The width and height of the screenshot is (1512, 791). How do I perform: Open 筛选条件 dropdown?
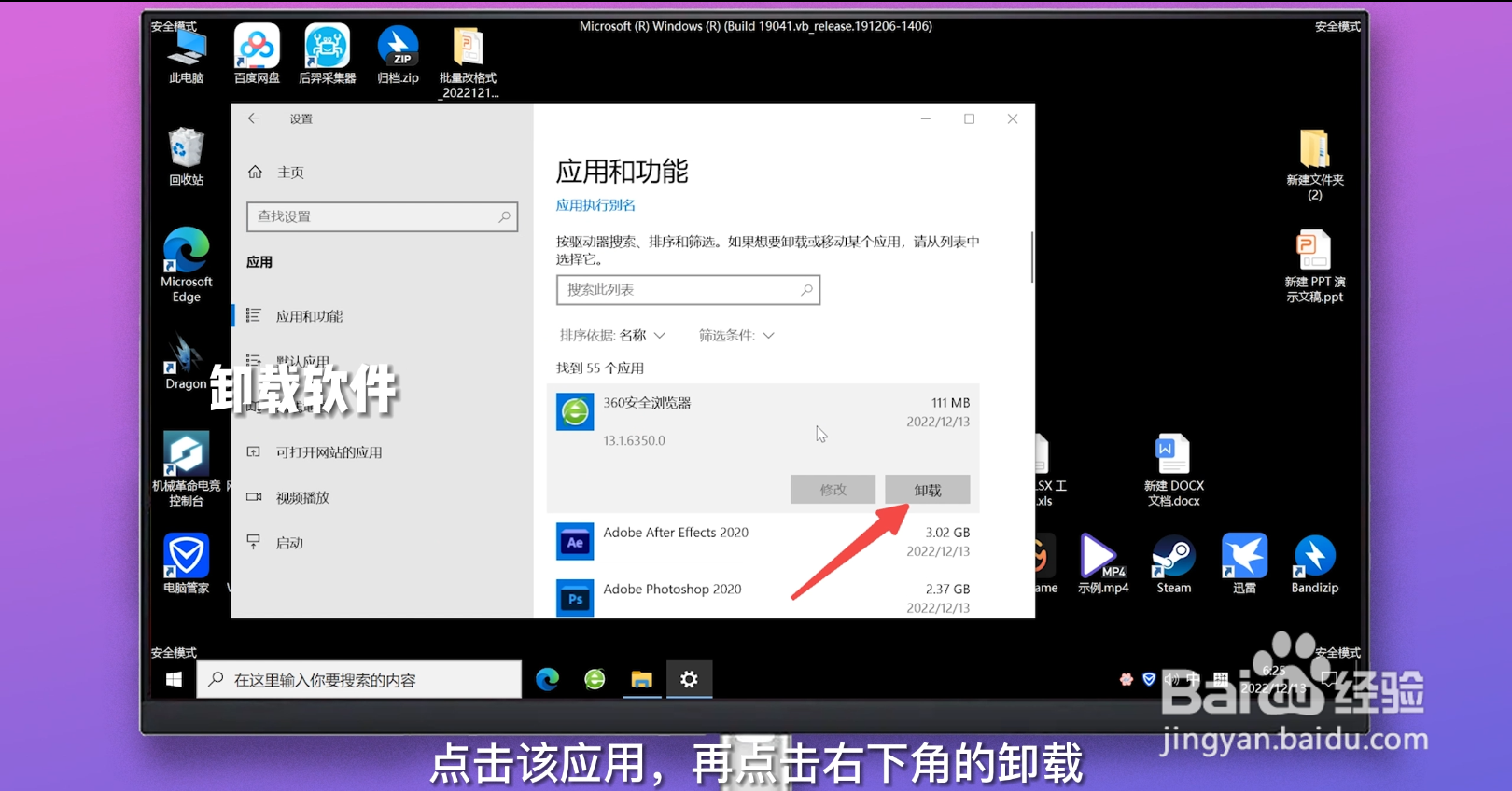click(736, 336)
